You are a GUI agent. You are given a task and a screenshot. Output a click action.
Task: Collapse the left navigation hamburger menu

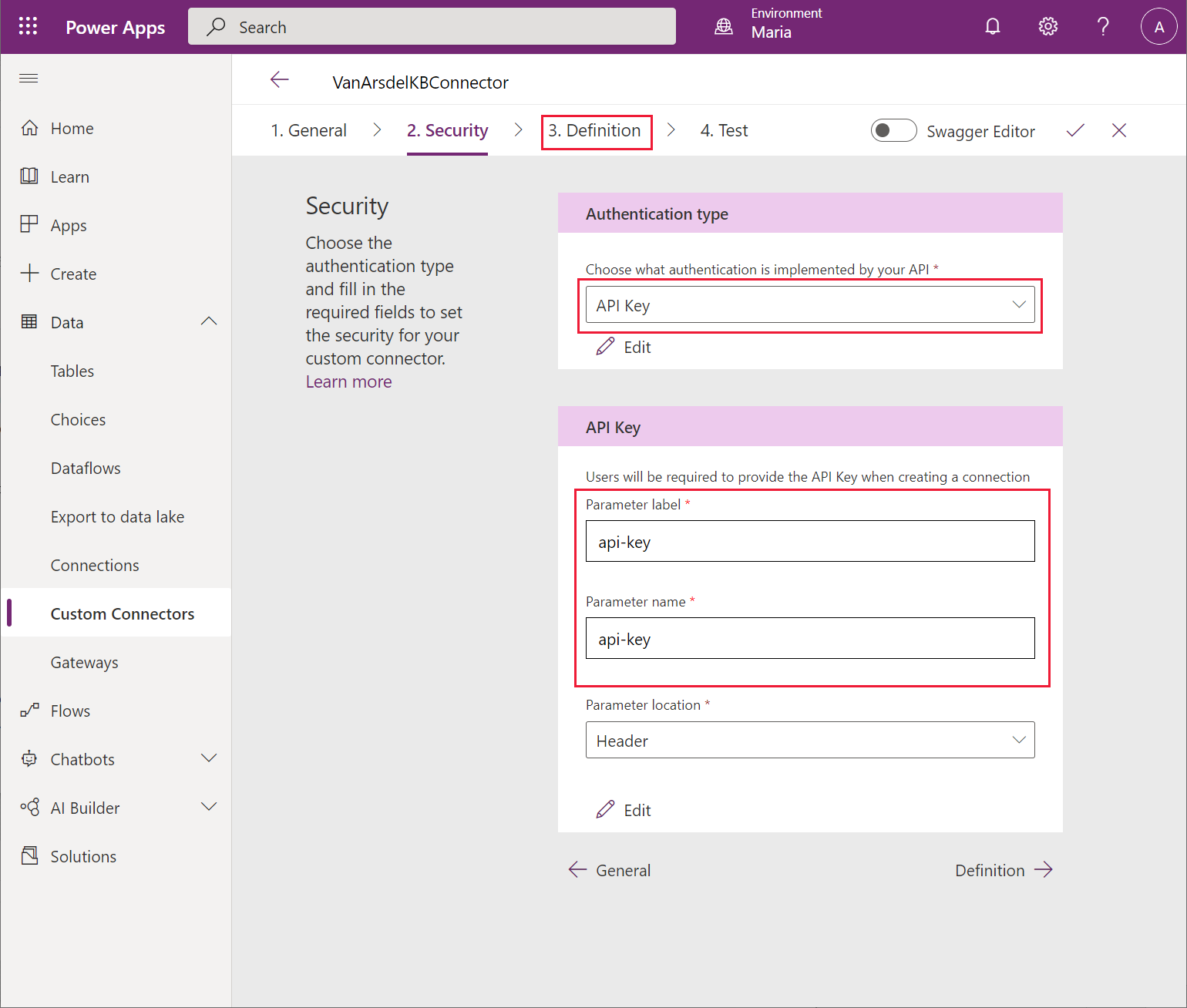(x=29, y=78)
